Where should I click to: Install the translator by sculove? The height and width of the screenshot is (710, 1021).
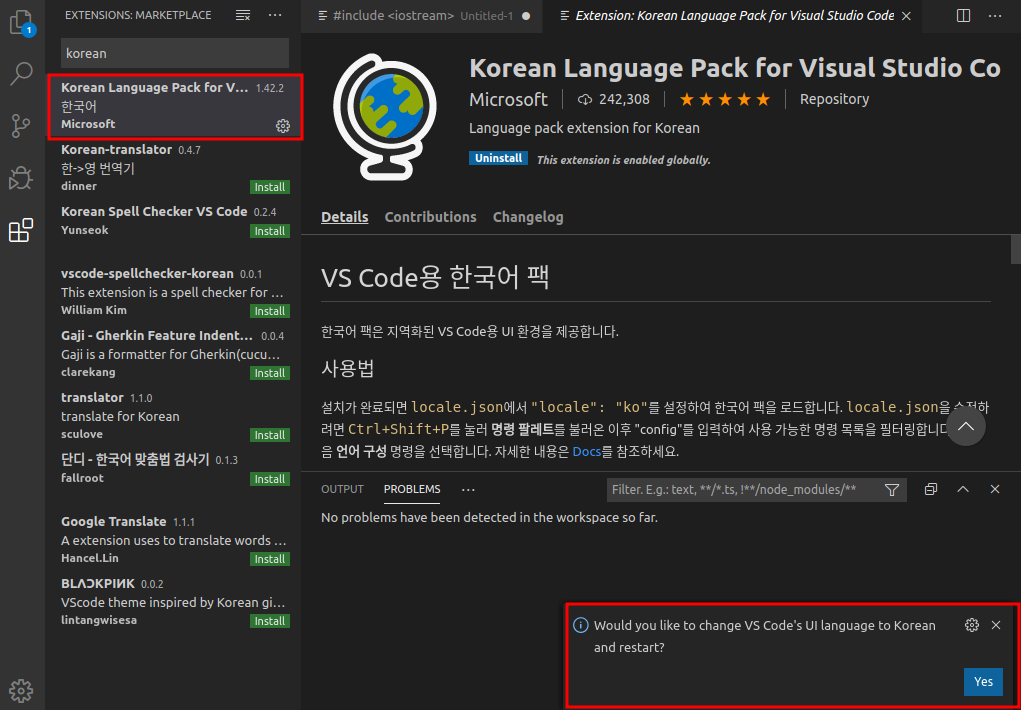pos(270,435)
